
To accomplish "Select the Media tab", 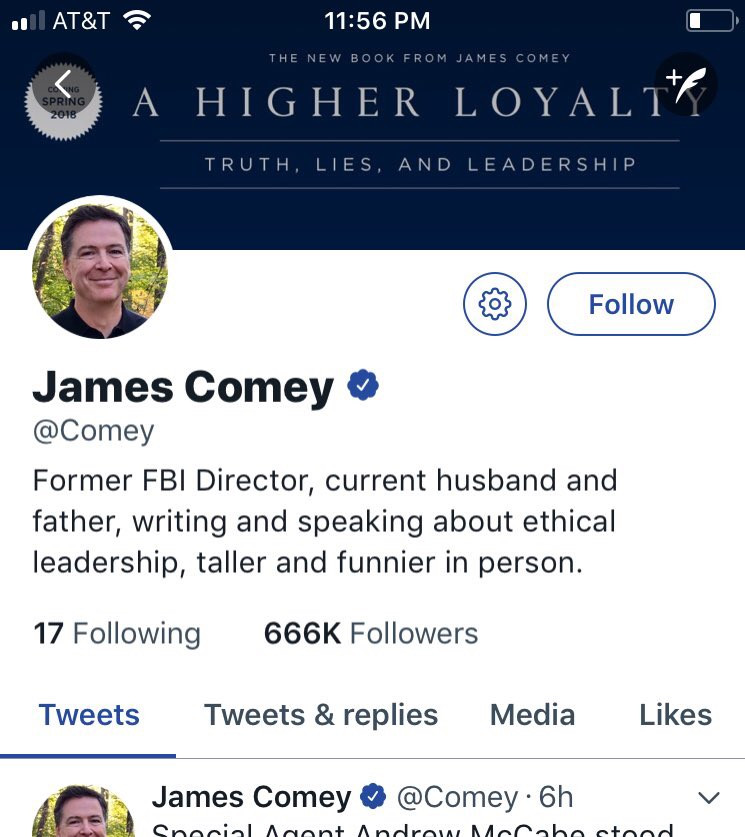I will coord(532,715).
